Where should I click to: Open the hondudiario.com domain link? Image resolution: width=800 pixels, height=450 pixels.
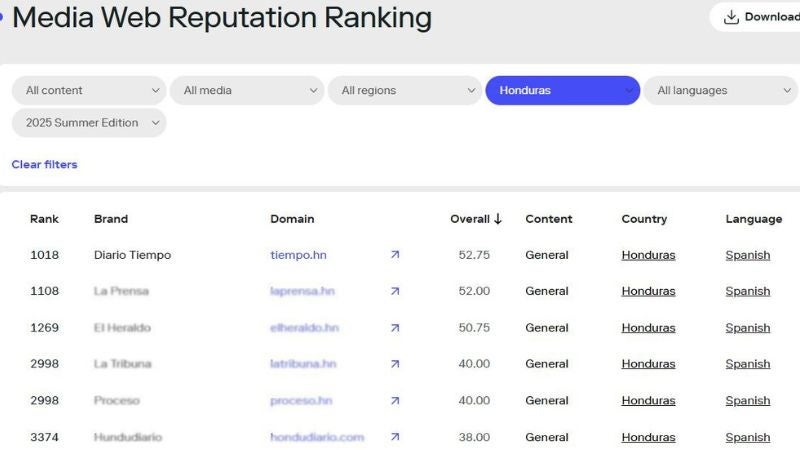(317, 437)
